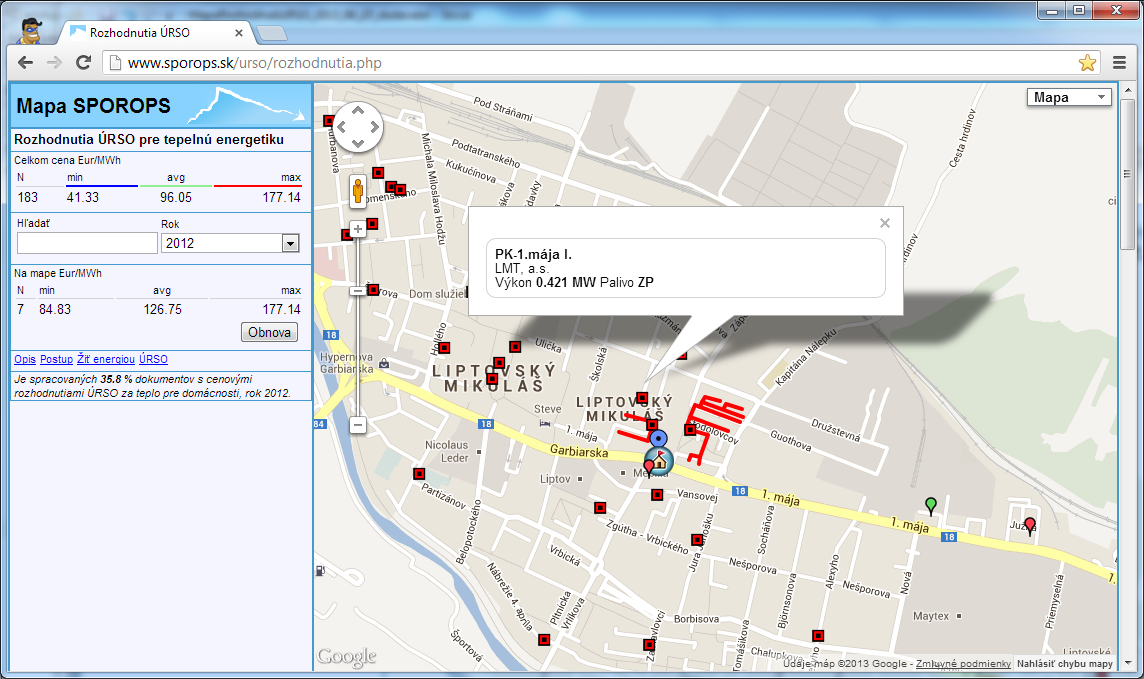Click the red square marker near Borbisova
This screenshot has width=1144, height=679.
[x=649, y=645]
